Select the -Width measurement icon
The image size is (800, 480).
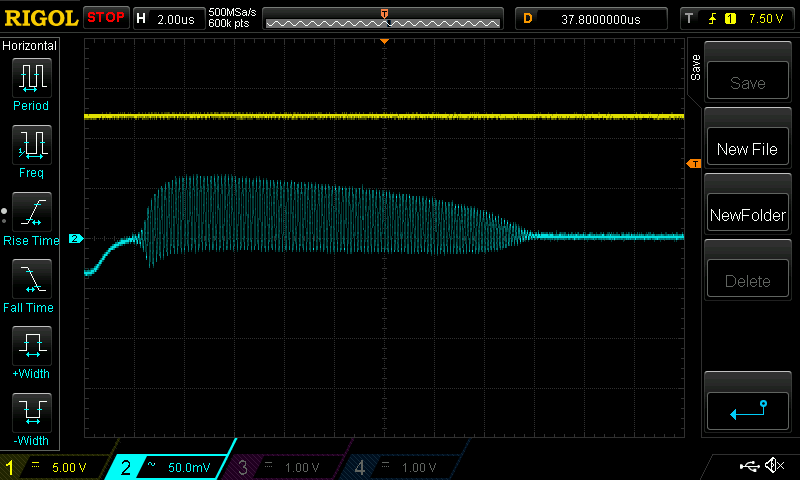(32, 412)
